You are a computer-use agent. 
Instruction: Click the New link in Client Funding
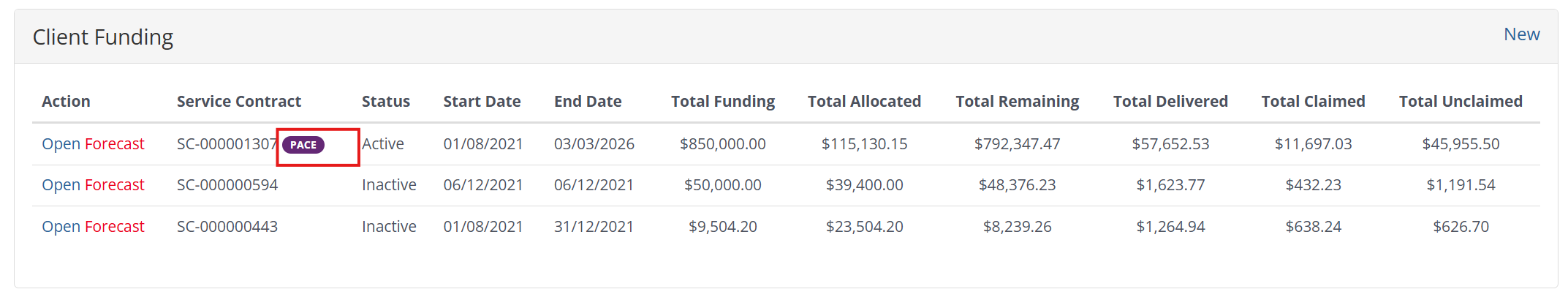point(1521,34)
